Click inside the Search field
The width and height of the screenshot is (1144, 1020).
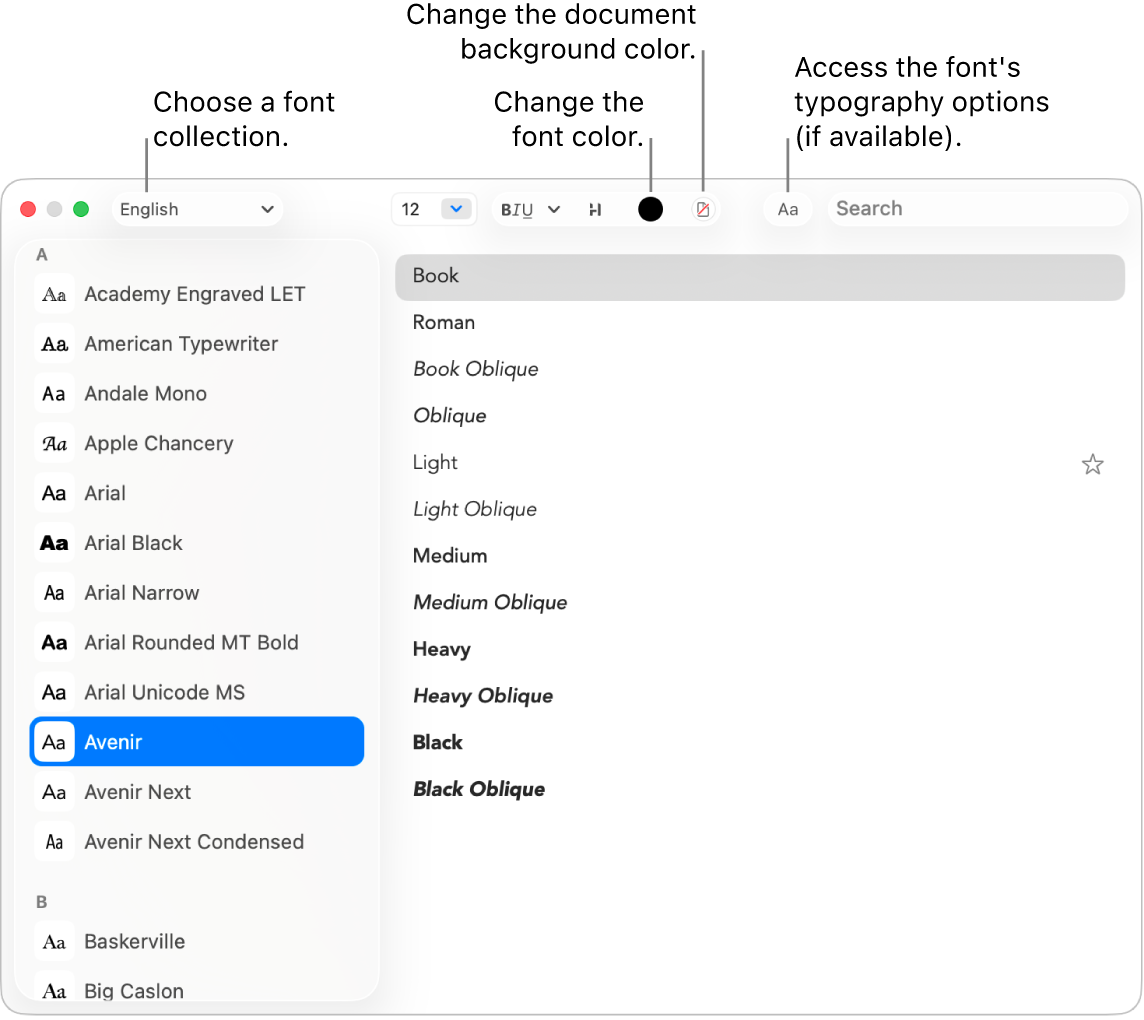click(978, 208)
